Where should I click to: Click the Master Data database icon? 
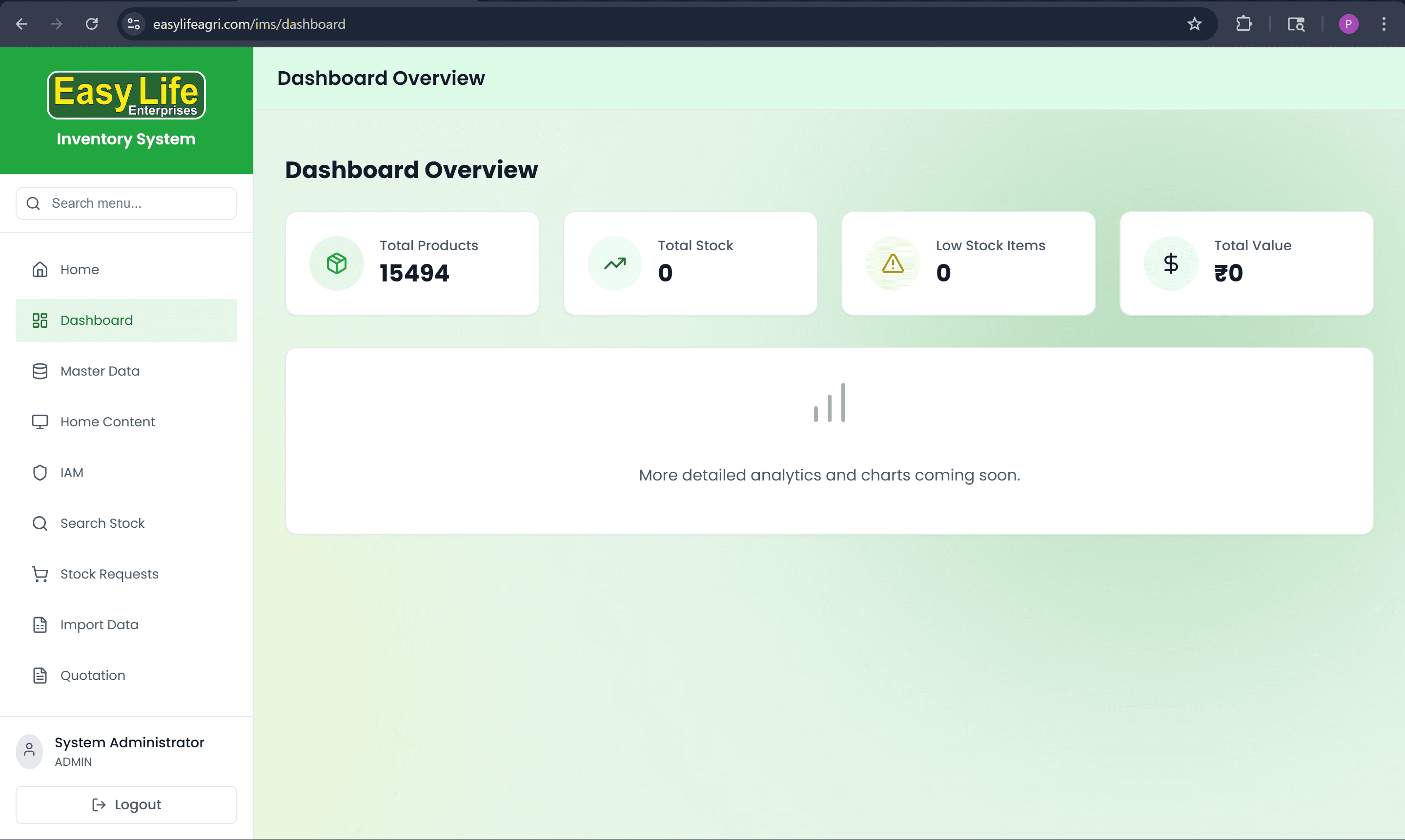pyautogui.click(x=40, y=371)
